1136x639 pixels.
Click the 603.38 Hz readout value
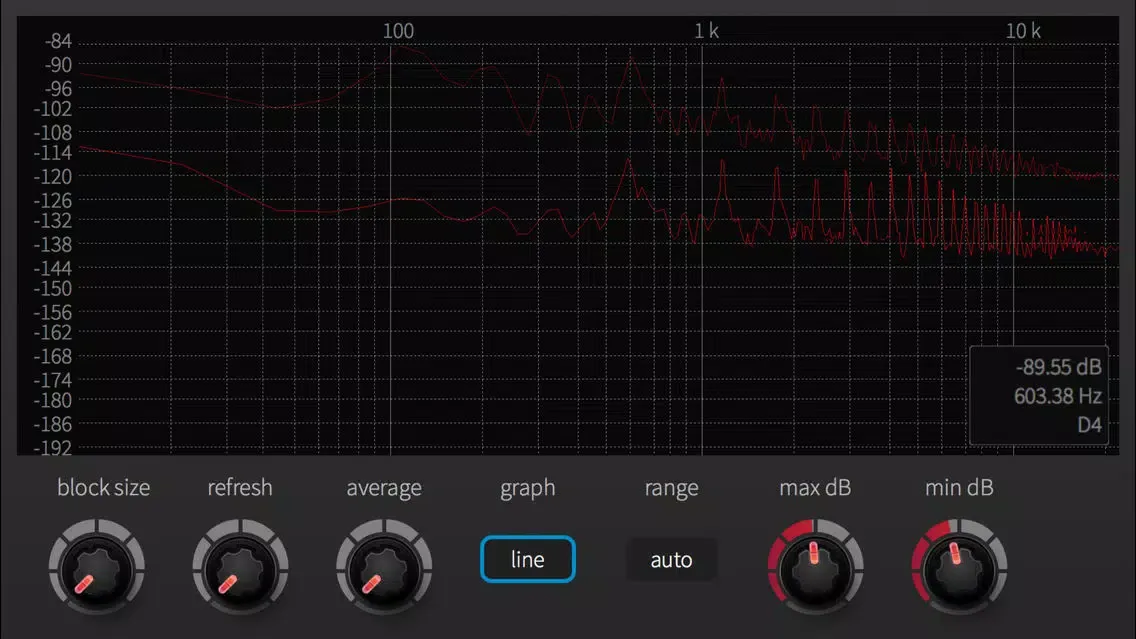click(x=1058, y=396)
